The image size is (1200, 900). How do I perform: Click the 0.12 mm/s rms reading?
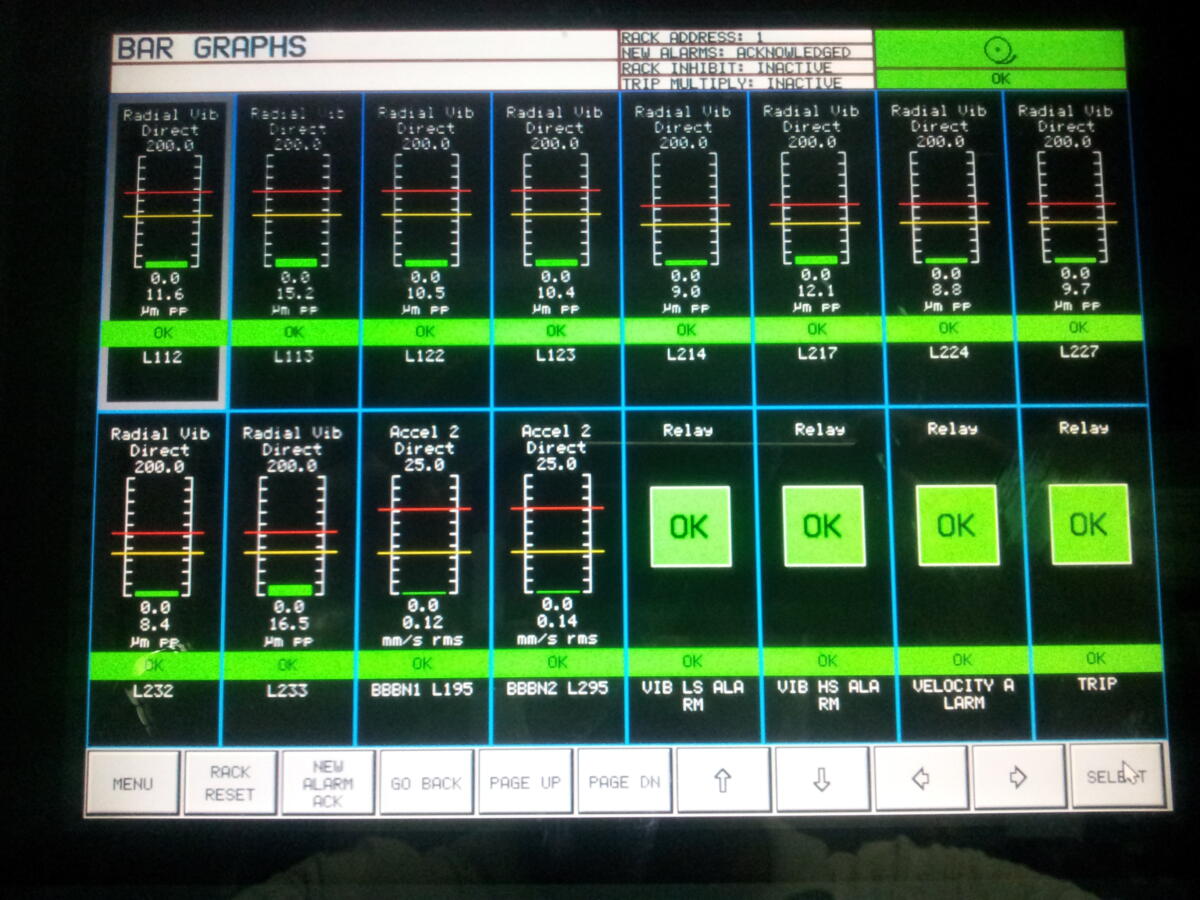coord(423,622)
